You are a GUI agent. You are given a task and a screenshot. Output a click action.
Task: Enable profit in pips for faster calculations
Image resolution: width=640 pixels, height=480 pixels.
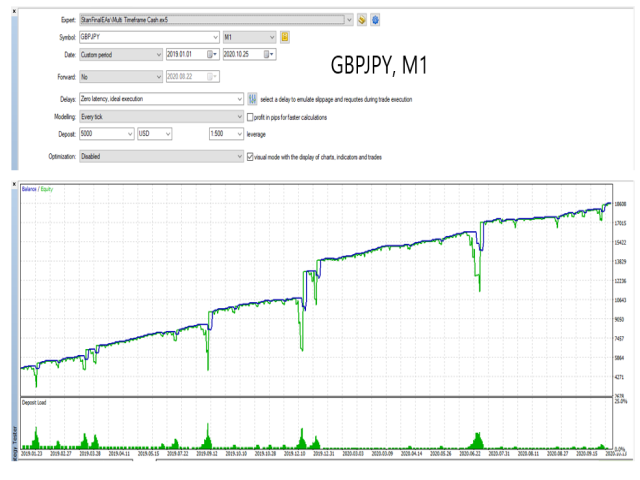(250, 116)
